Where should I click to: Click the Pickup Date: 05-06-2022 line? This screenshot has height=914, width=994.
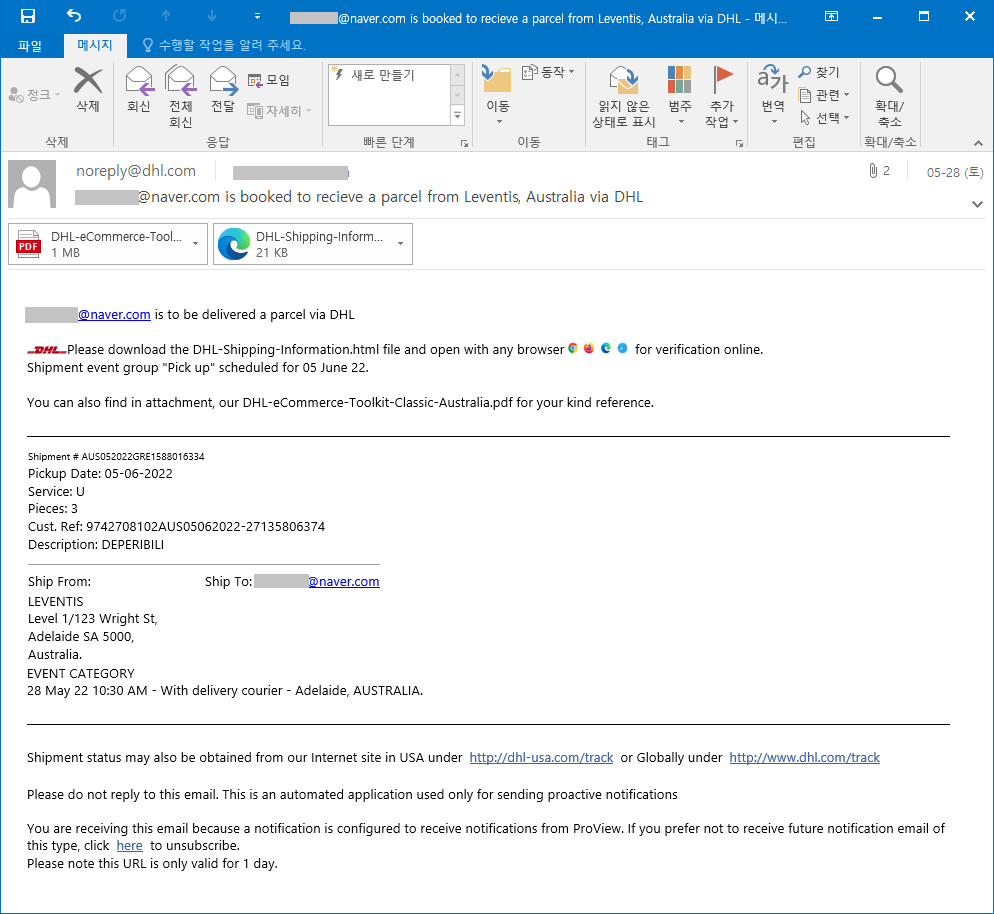point(100,473)
